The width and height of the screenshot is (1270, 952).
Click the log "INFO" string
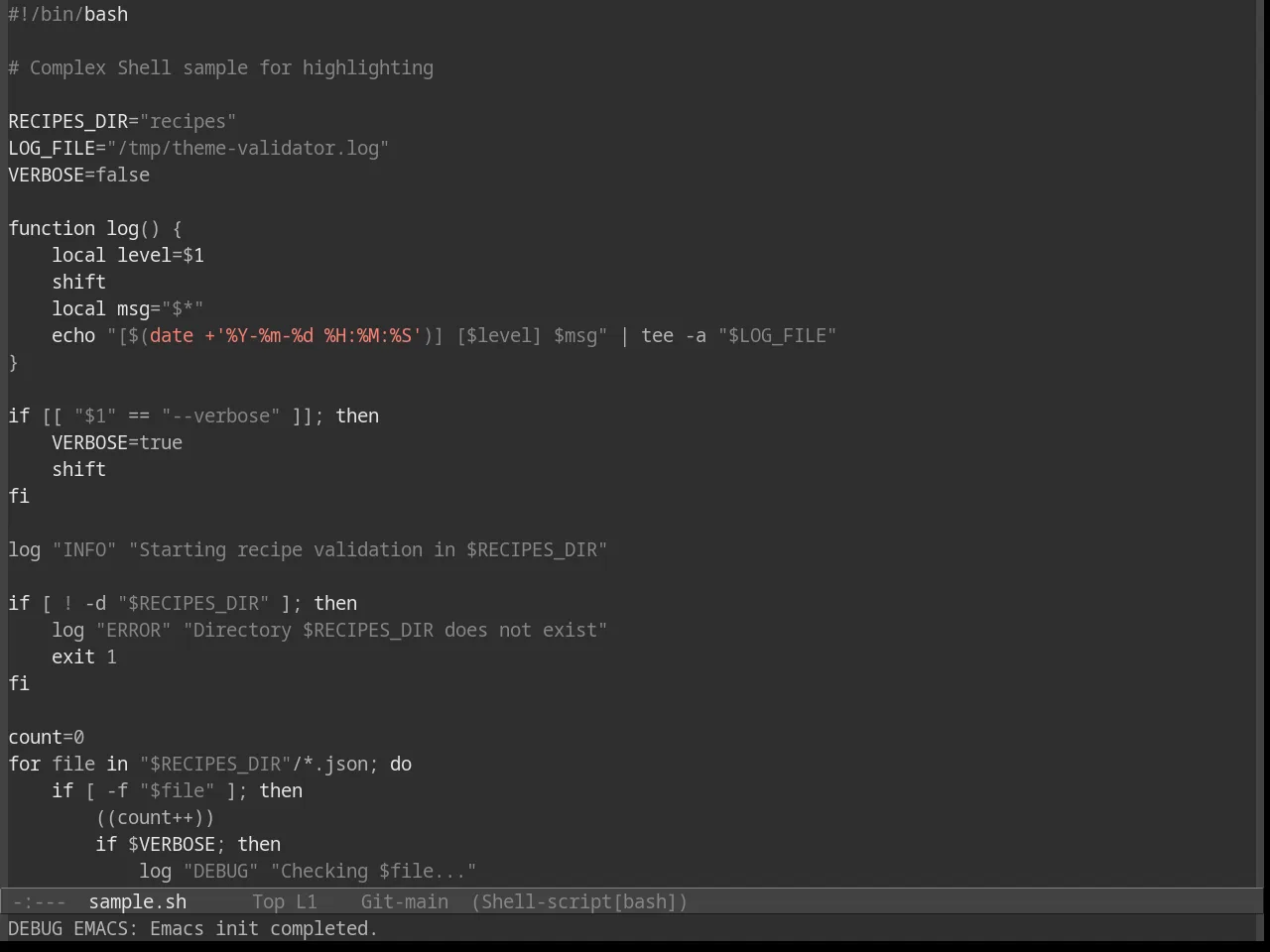[84, 550]
